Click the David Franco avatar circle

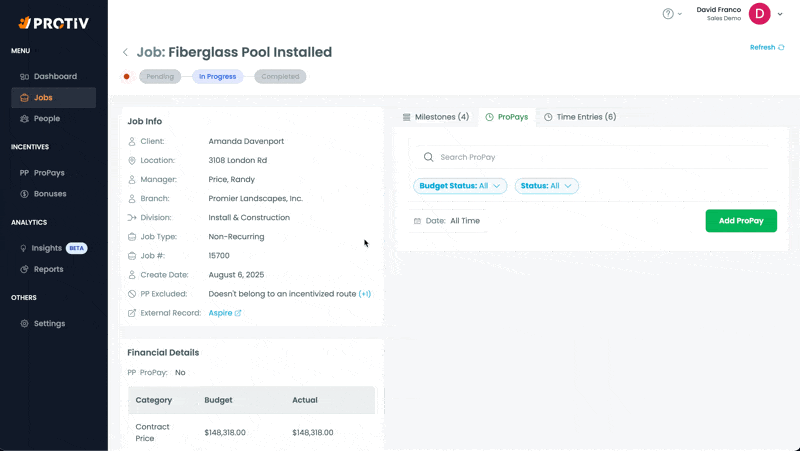(759, 14)
